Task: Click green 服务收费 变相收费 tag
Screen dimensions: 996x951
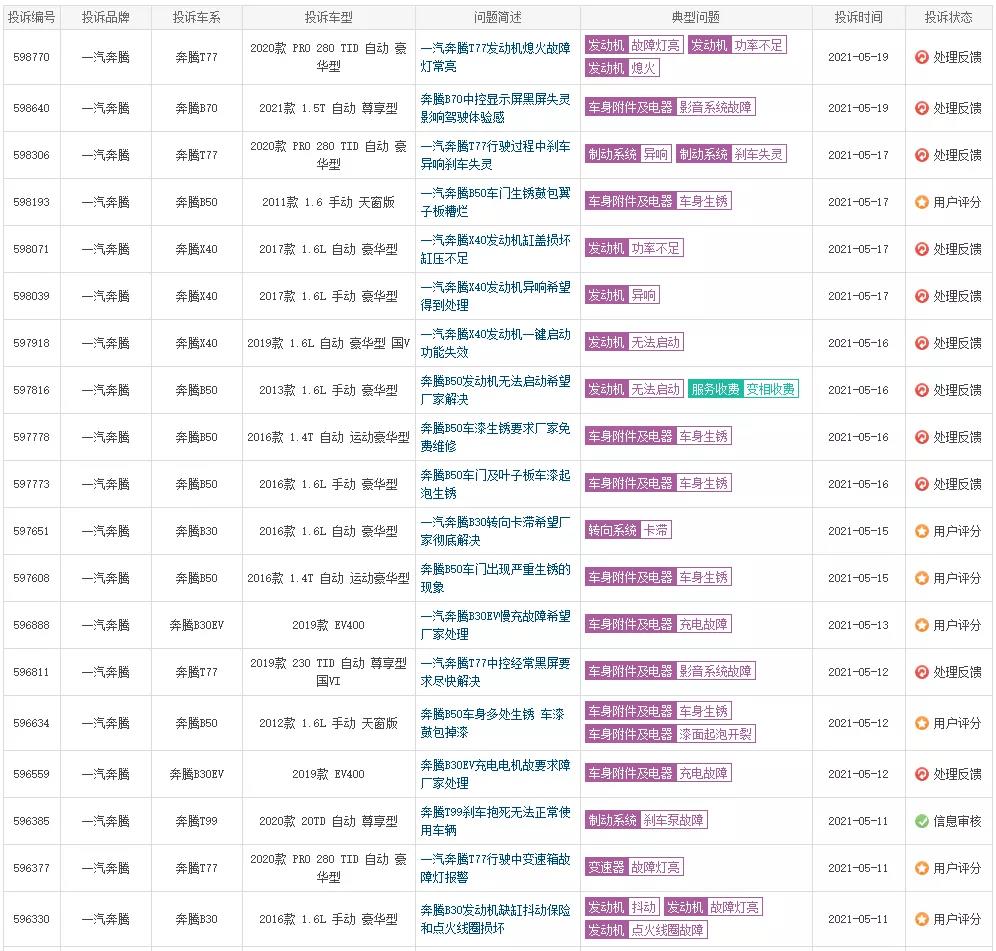Action: (743, 389)
